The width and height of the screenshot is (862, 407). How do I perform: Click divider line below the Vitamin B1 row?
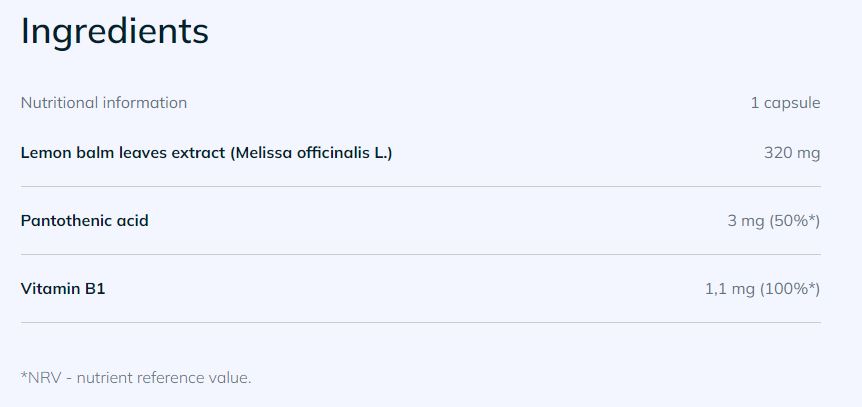pyautogui.click(x=420, y=322)
